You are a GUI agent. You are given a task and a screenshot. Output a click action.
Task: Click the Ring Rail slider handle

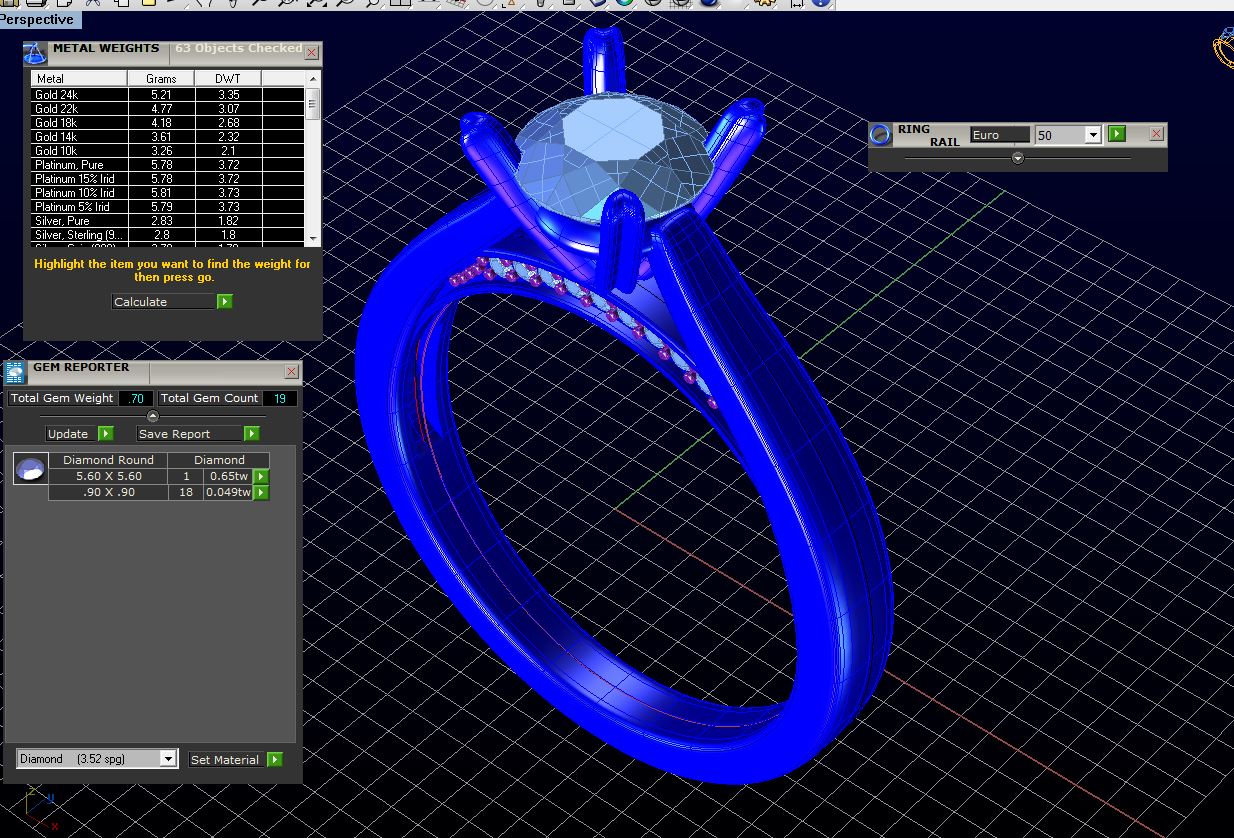(1018, 158)
